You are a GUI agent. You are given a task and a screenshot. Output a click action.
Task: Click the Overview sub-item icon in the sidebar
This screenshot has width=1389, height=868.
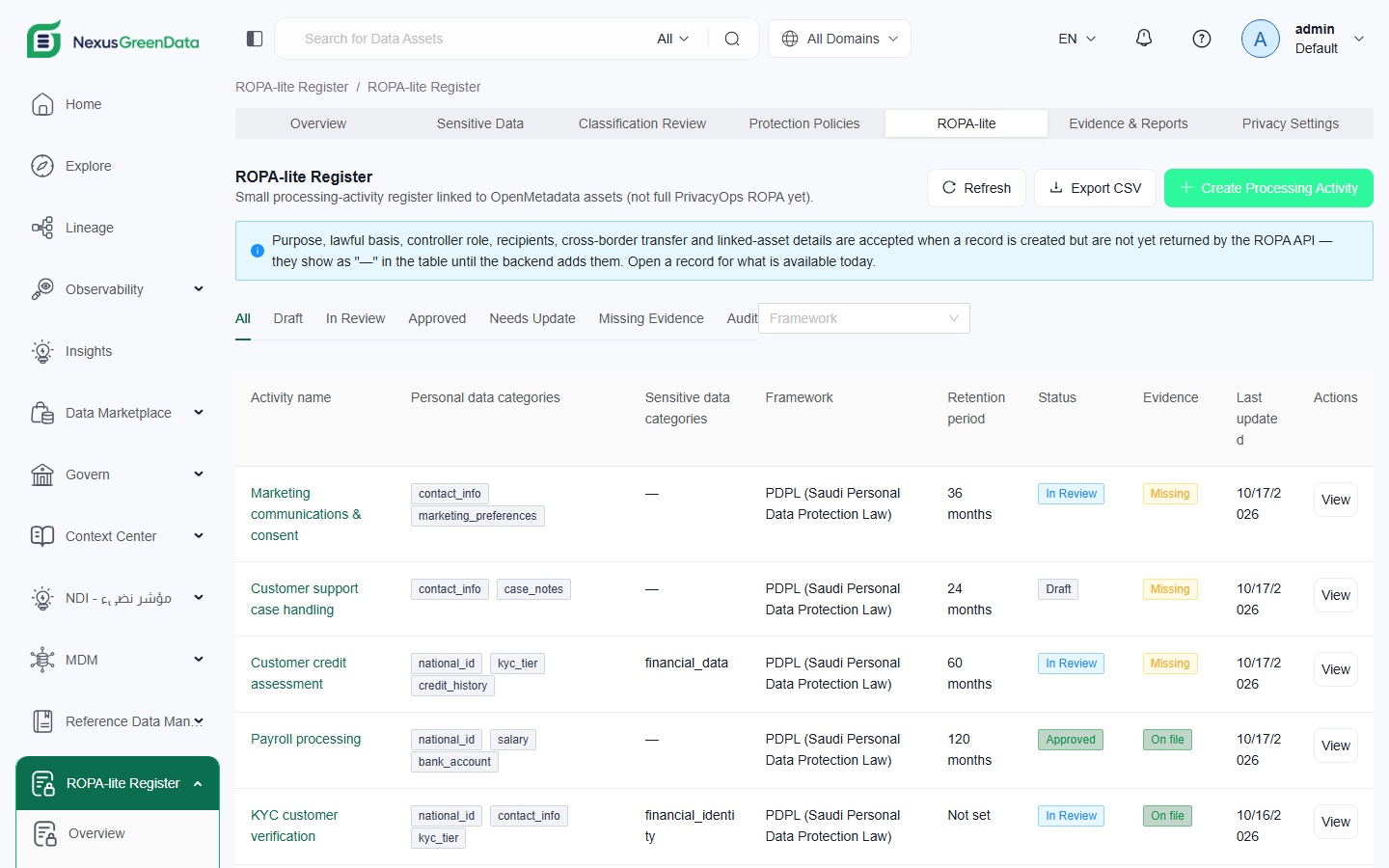(45, 833)
